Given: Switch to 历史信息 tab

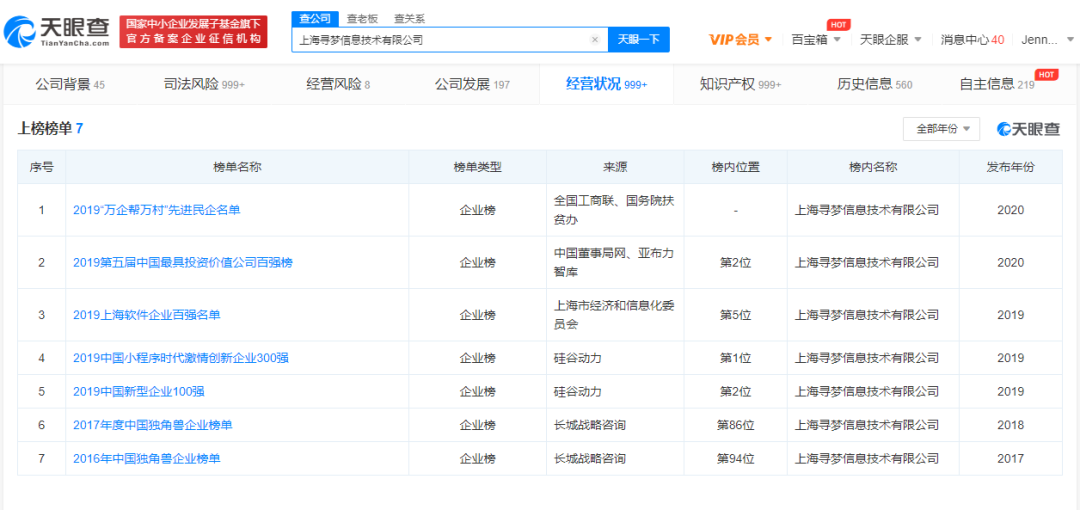Looking at the screenshot, I should click(x=875, y=85).
